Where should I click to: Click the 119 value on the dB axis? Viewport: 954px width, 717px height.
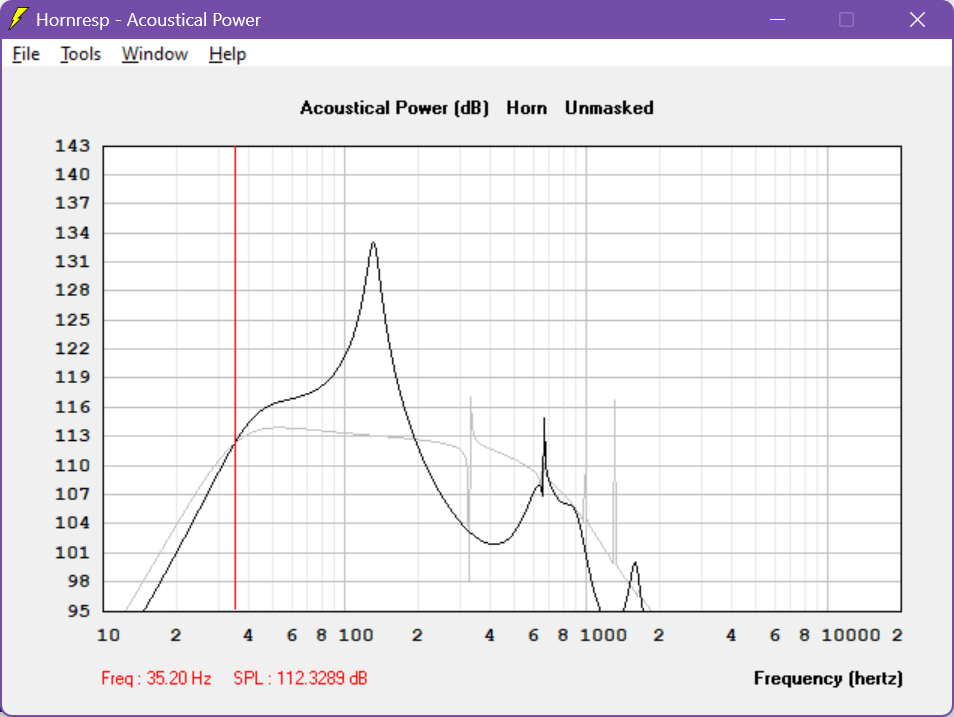pos(72,377)
